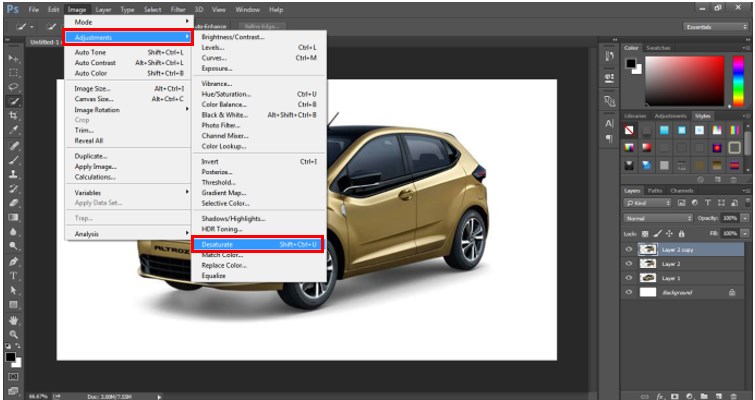Expand the Mode submenu
Image resolution: width=755 pixels, height=400 pixels.
[x=128, y=22]
